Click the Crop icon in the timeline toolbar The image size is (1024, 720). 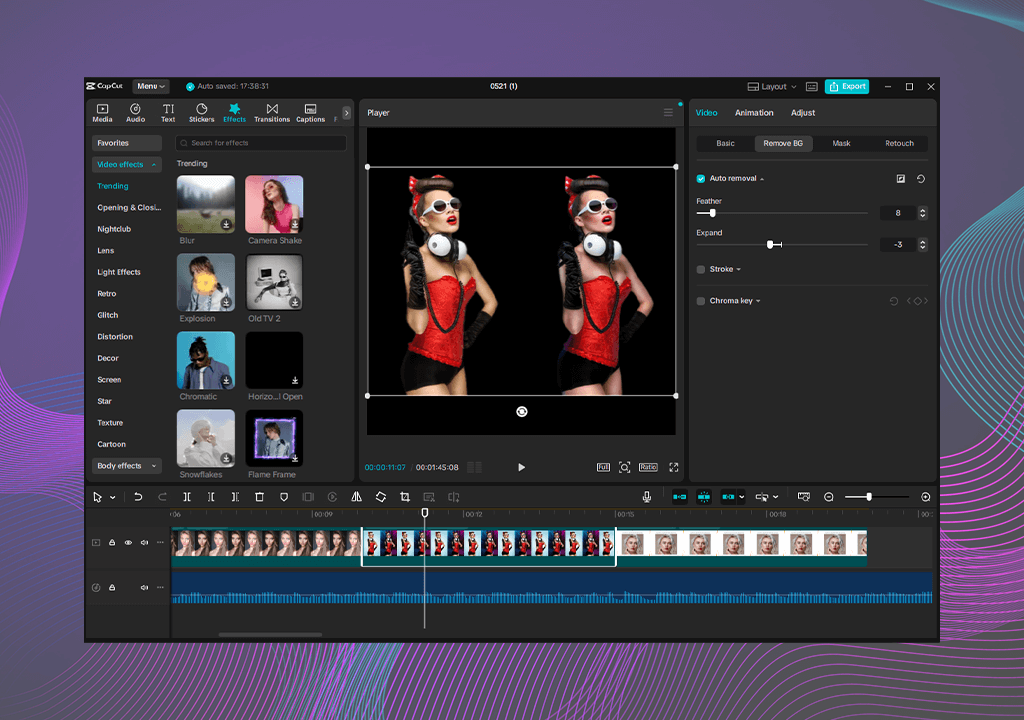point(405,497)
